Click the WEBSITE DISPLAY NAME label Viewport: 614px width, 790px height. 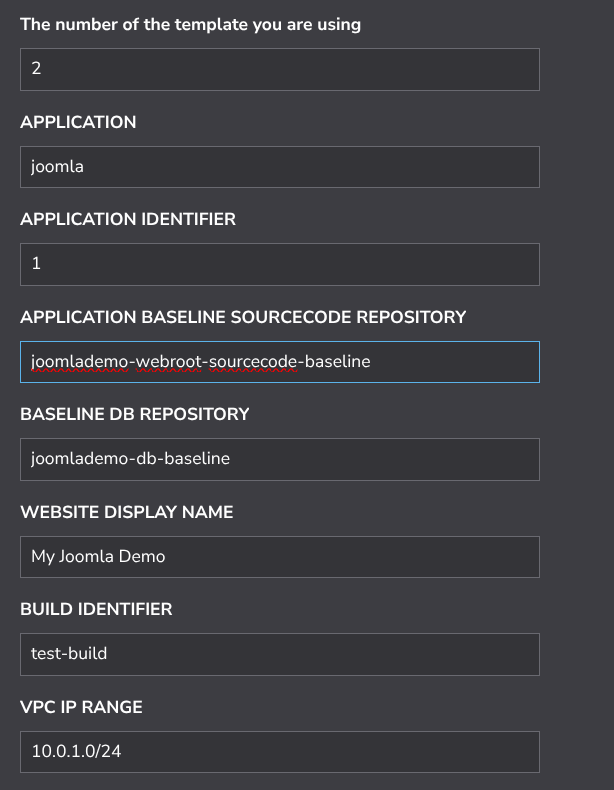coord(126,512)
